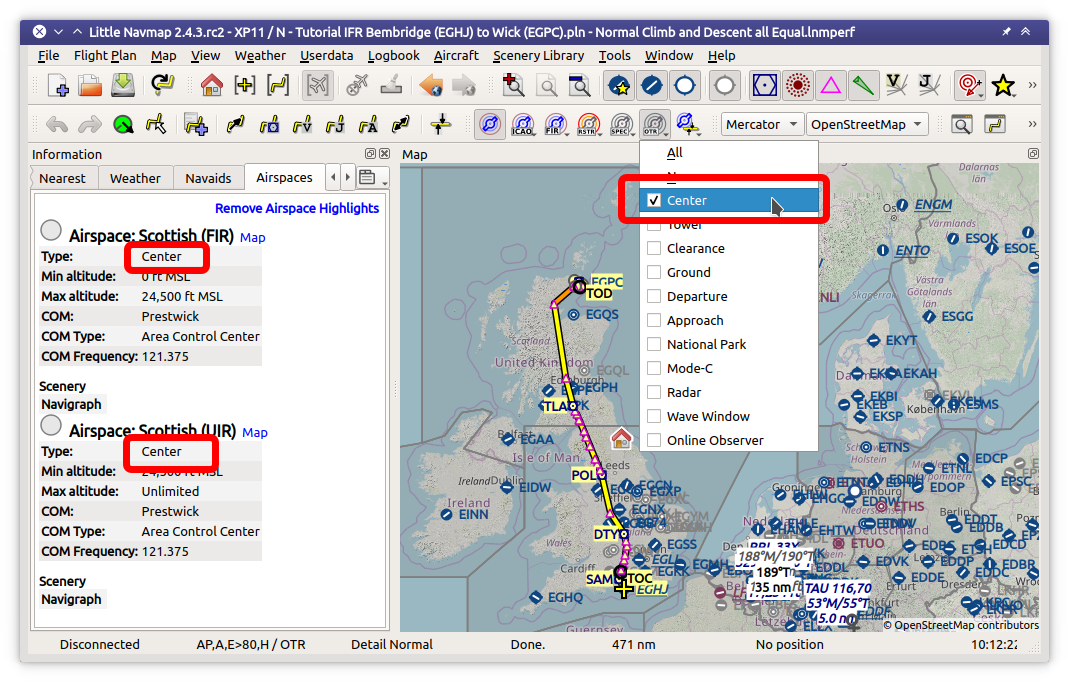Open the RSTR restricted airspaces dropdown
Screen dimensions: 1068x682
[x=588, y=125]
